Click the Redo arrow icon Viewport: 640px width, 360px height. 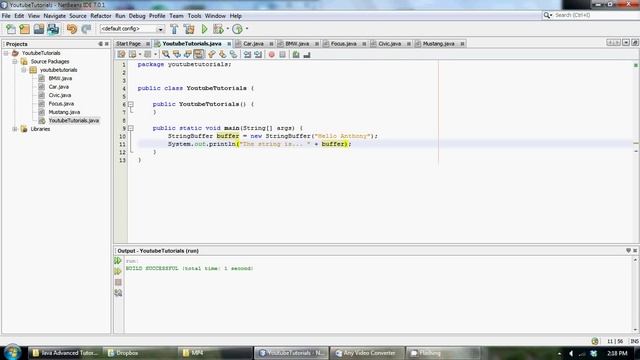pos(86,29)
